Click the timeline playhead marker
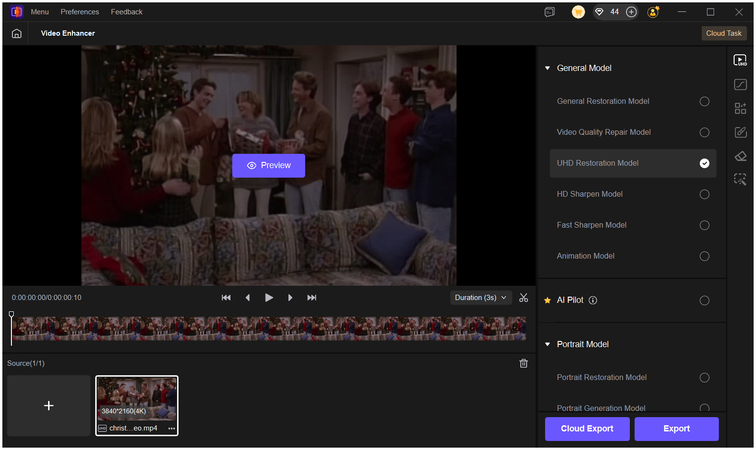The width and height of the screenshot is (756, 450). point(12,316)
